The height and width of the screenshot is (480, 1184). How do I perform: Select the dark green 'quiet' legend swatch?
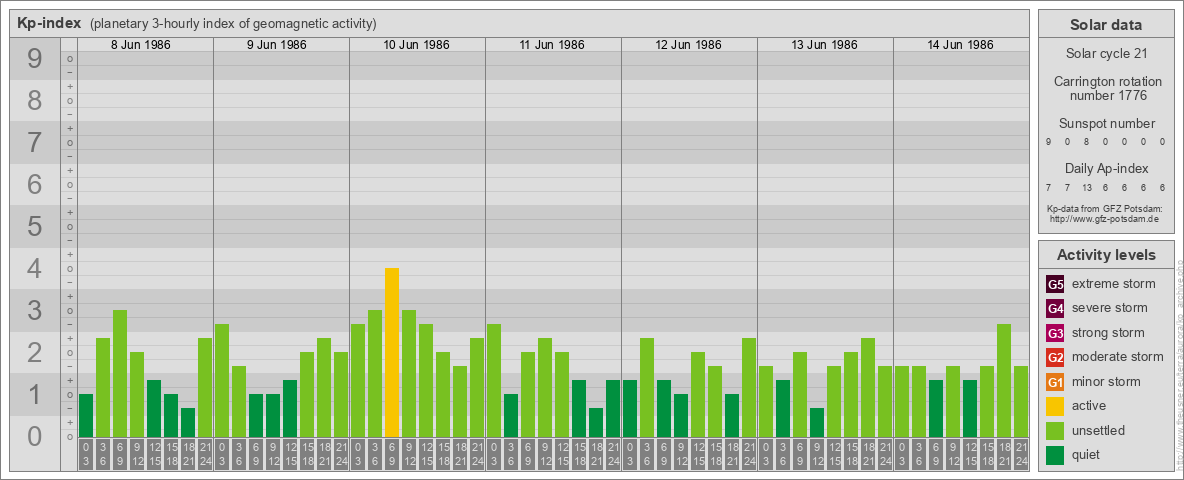(1055, 455)
